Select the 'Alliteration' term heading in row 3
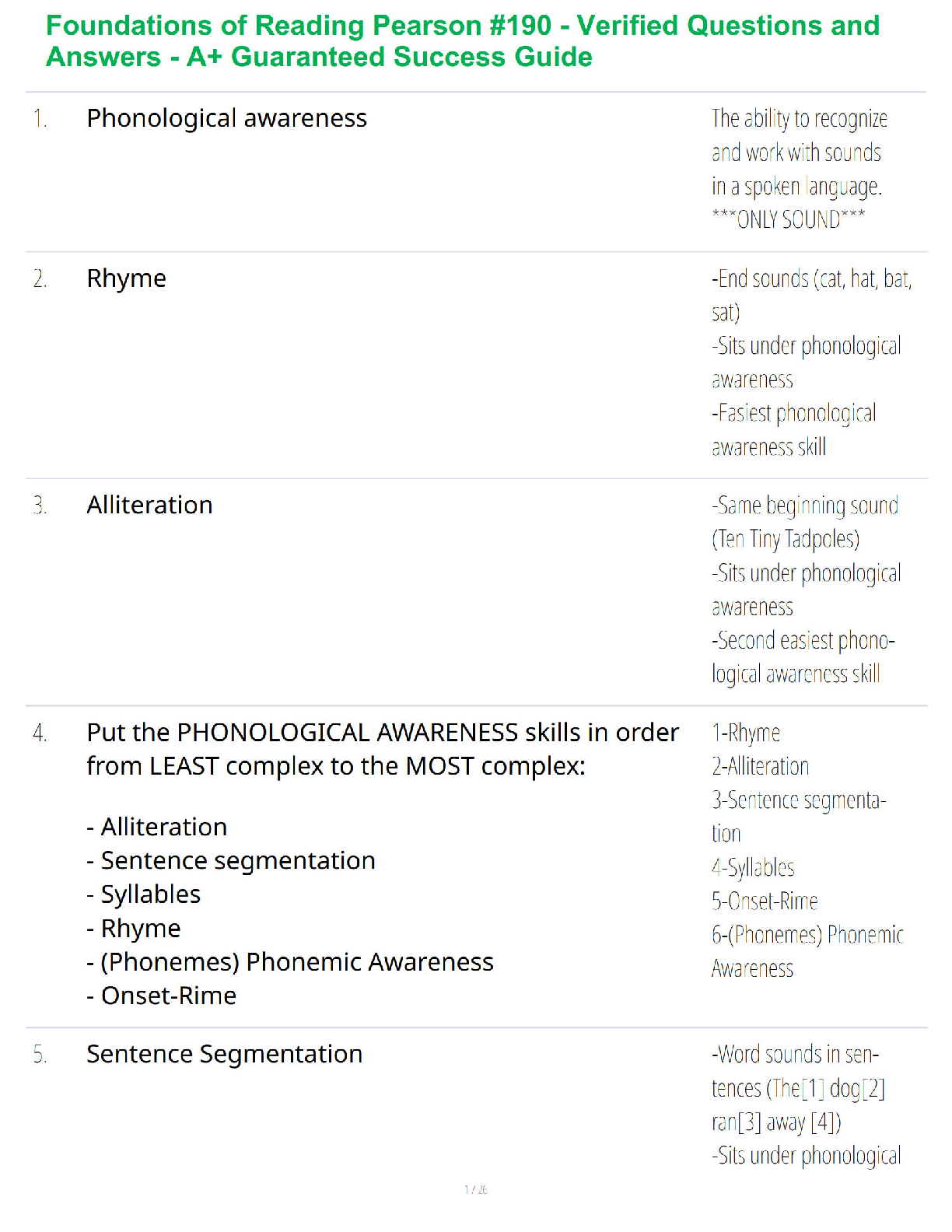 tap(149, 505)
